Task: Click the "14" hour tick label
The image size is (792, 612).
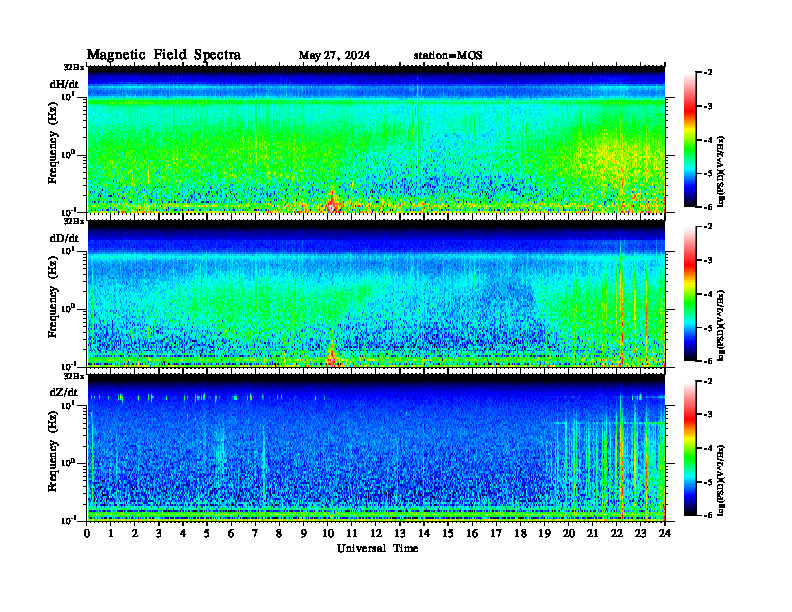Action: 424,534
